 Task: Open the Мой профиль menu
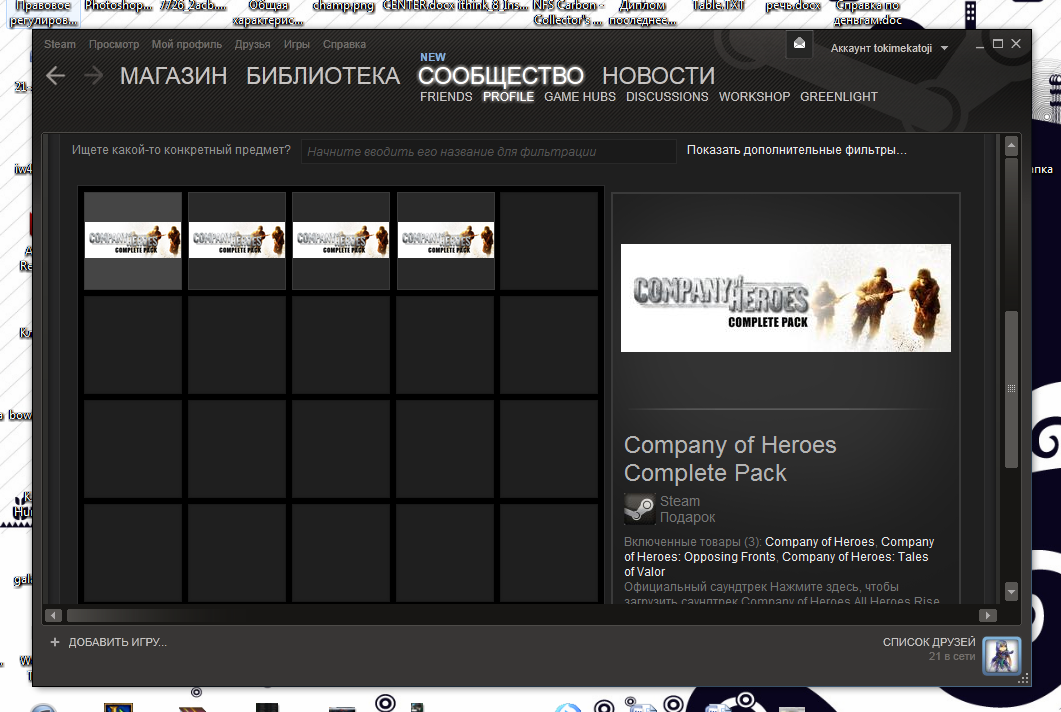pos(187,44)
